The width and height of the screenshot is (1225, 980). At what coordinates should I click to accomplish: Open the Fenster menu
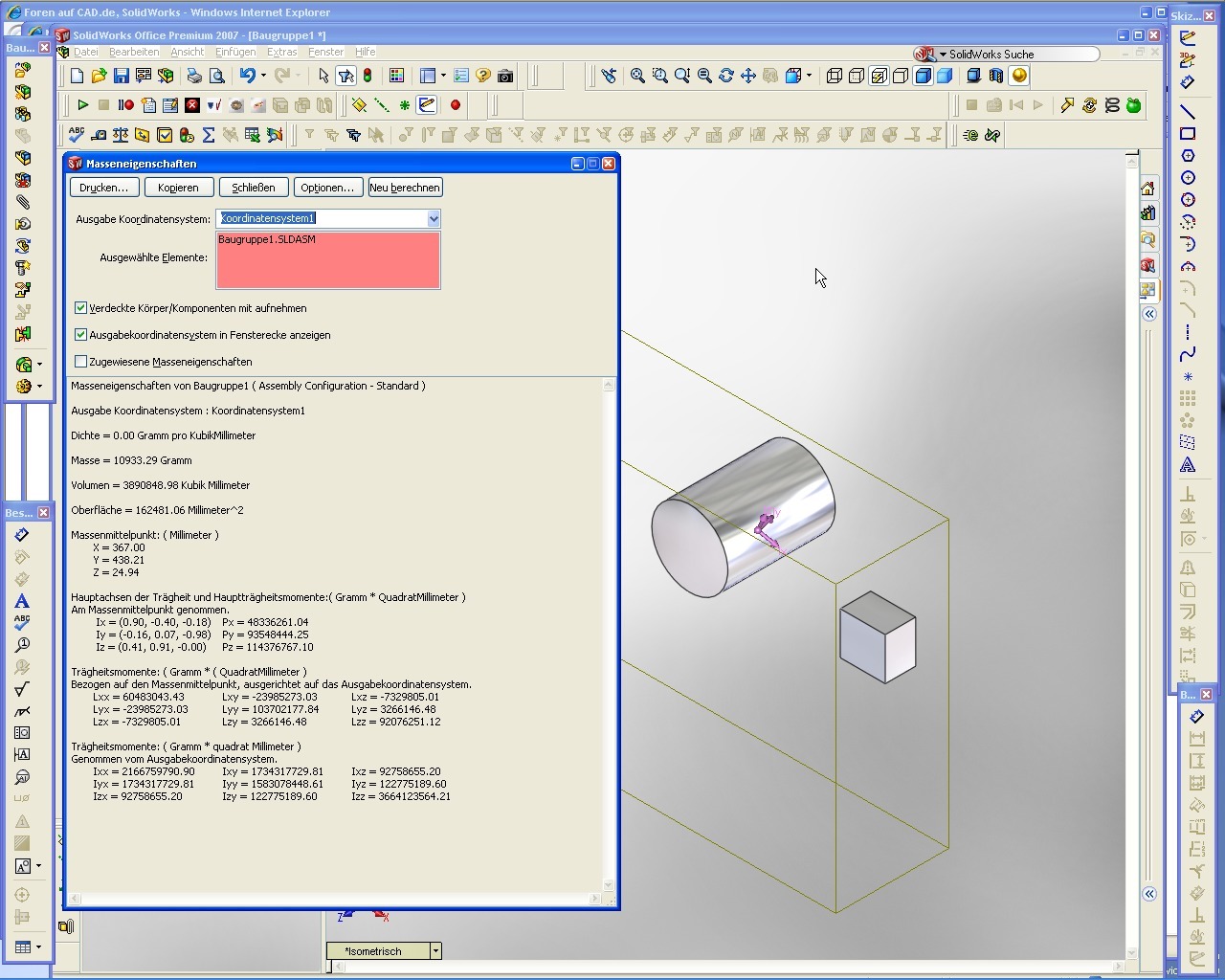[325, 52]
